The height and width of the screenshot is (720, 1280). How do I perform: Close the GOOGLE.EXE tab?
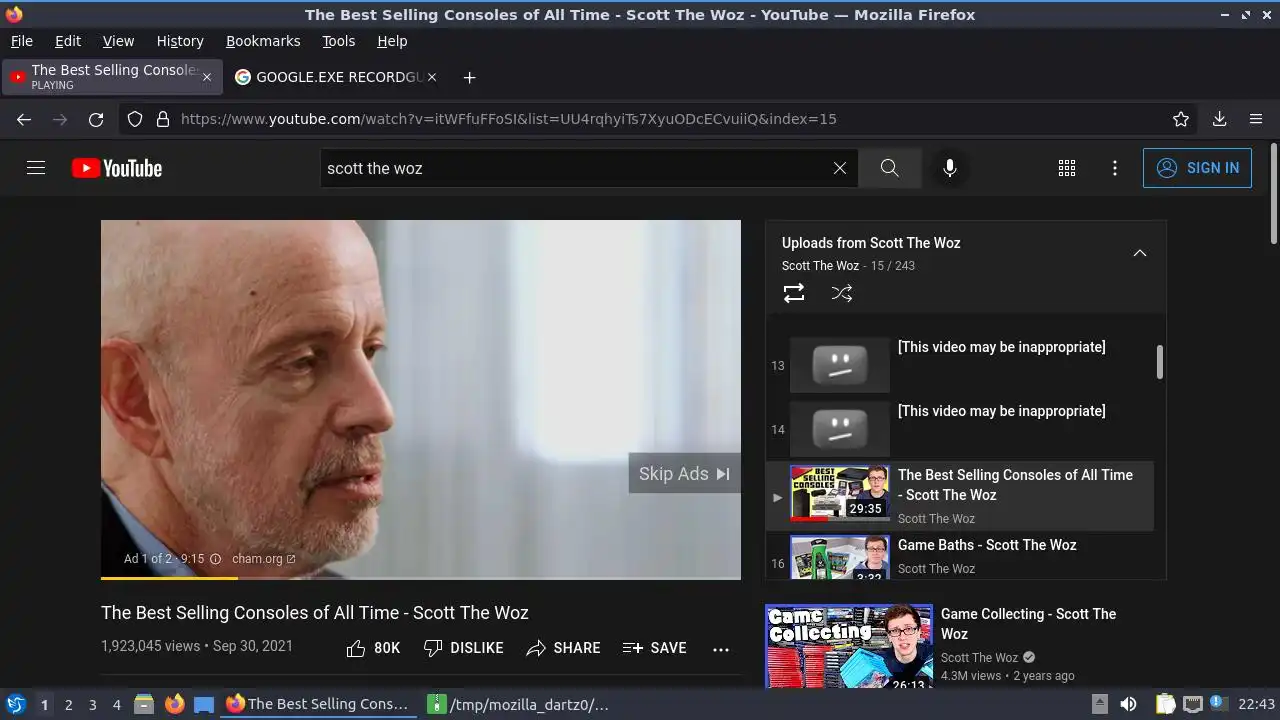point(432,77)
